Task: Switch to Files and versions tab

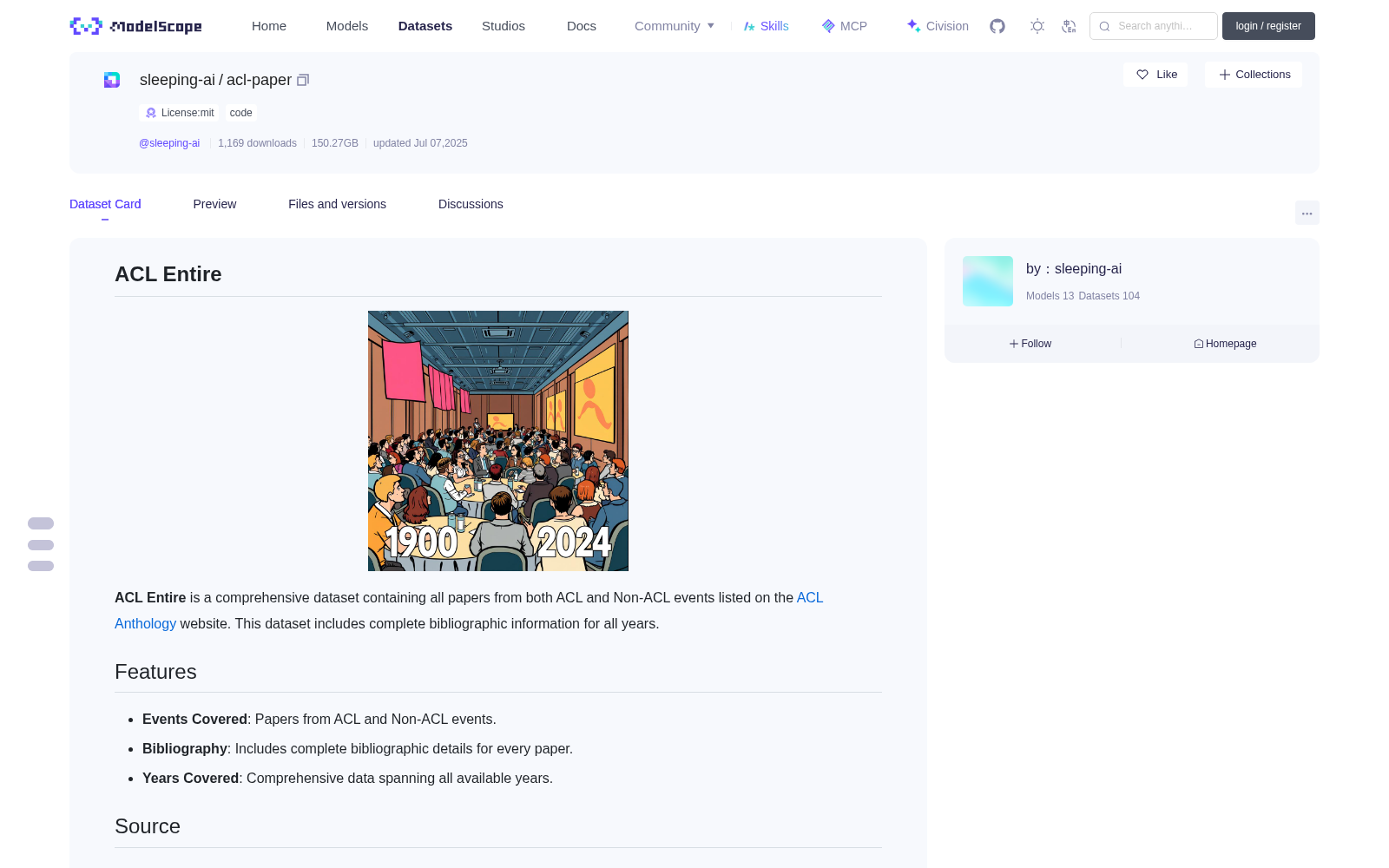Action: 337,204
